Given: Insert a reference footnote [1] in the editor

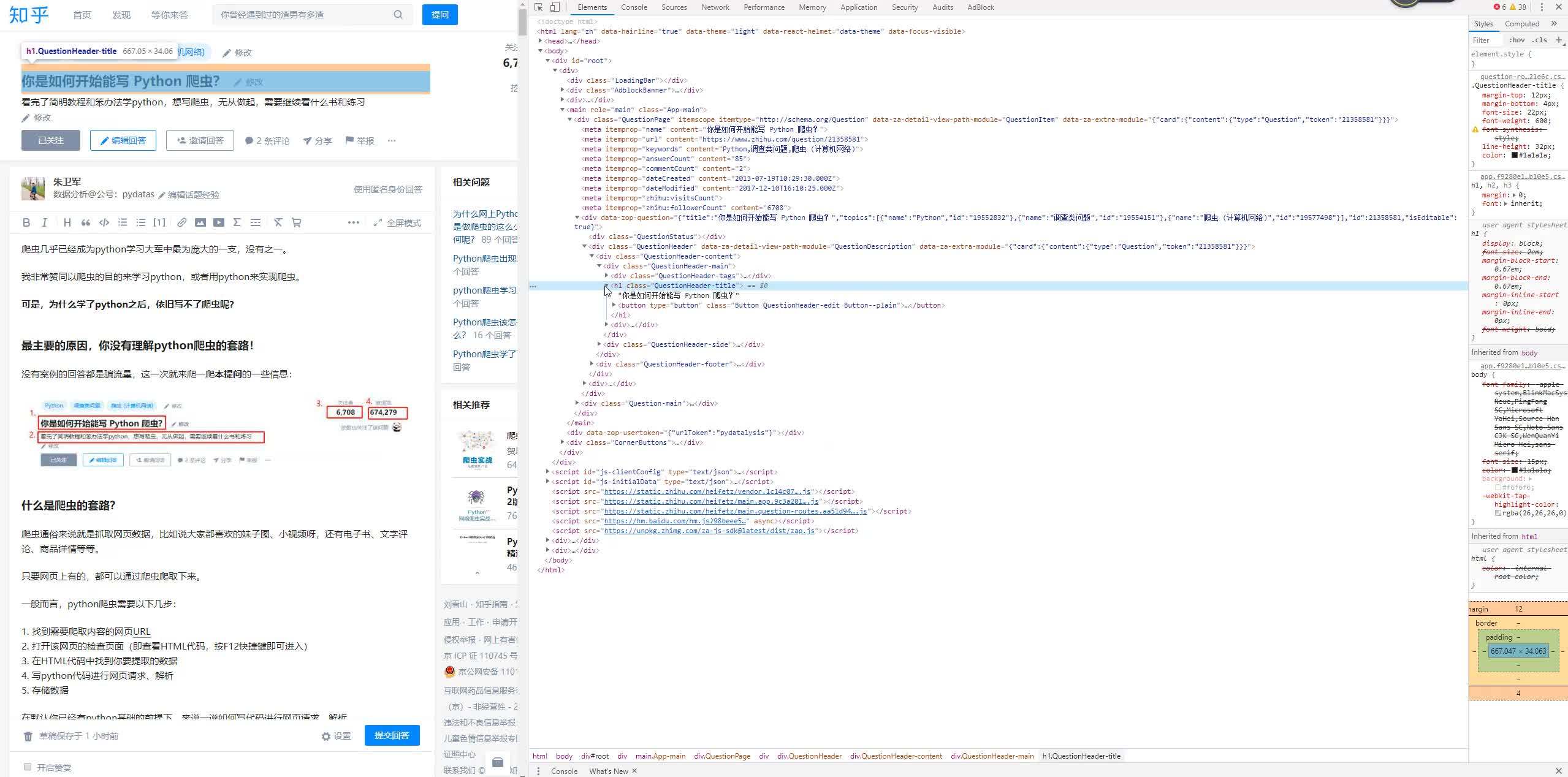Looking at the screenshot, I should 159,222.
